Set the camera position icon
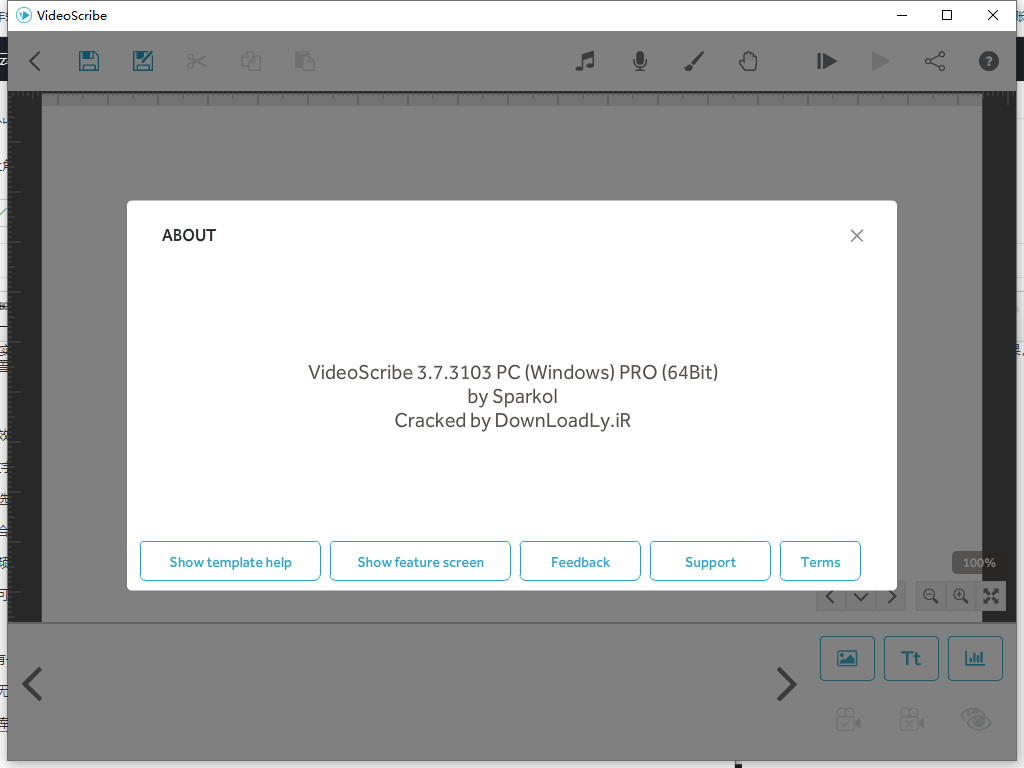The image size is (1024, 768). (x=848, y=719)
